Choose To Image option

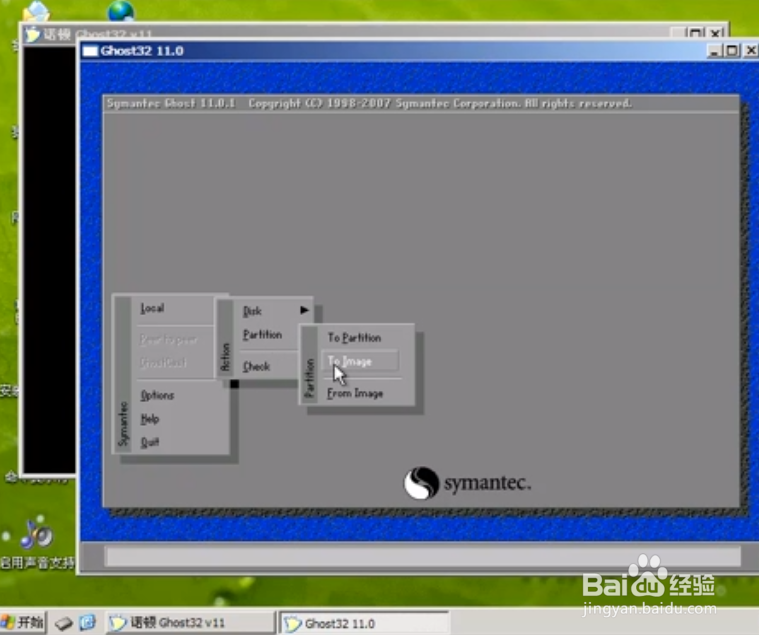361,361
